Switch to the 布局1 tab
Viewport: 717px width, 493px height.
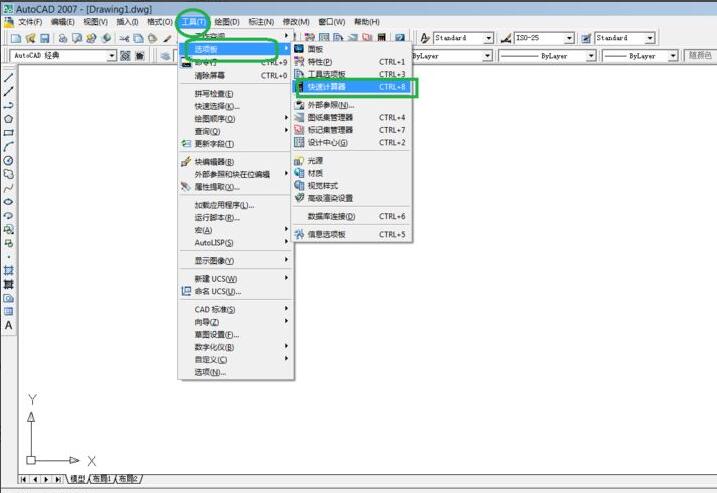tap(102, 479)
